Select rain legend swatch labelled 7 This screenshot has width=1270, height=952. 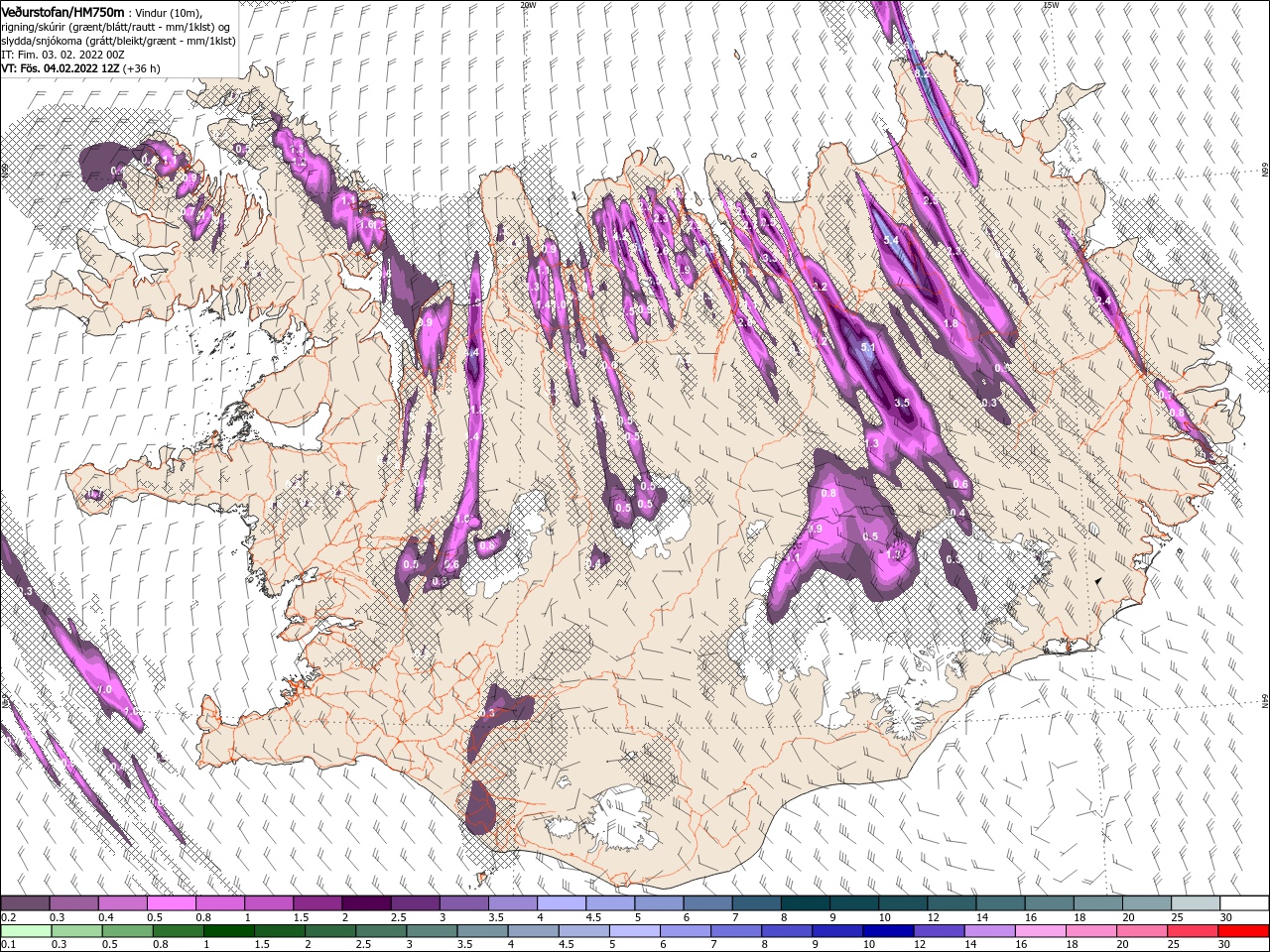coord(736,931)
